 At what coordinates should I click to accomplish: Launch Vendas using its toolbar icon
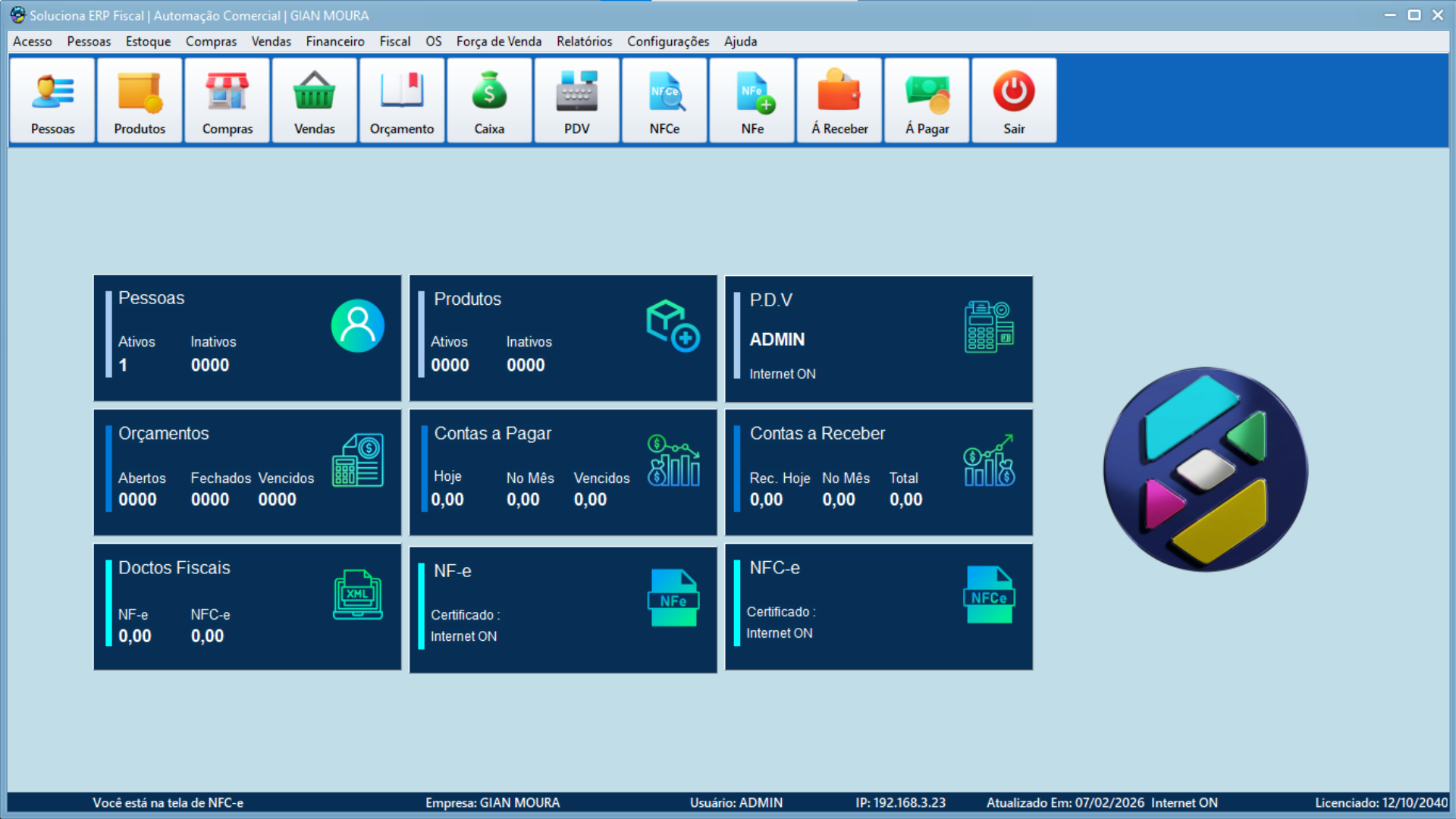(314, 99)
